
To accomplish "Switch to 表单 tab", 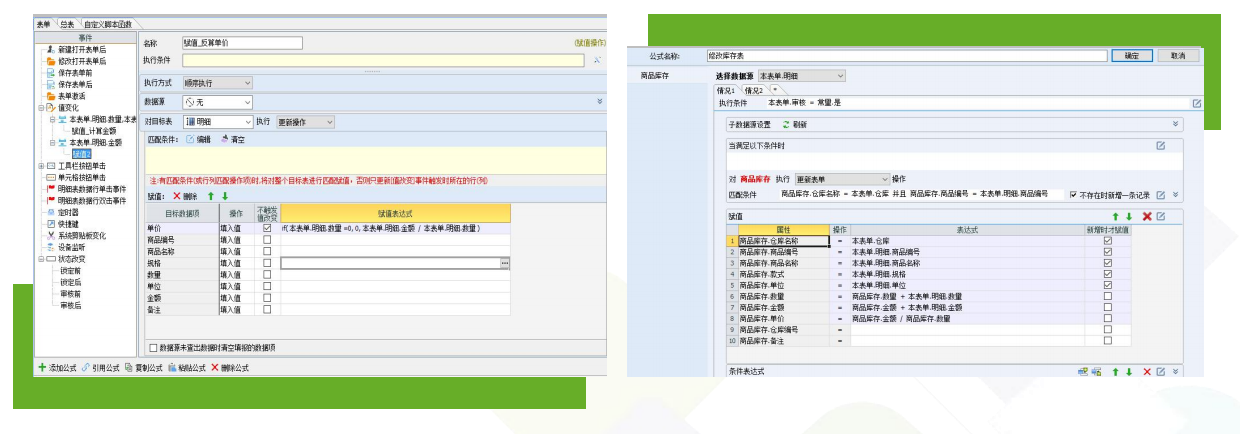I will (43, 23).
